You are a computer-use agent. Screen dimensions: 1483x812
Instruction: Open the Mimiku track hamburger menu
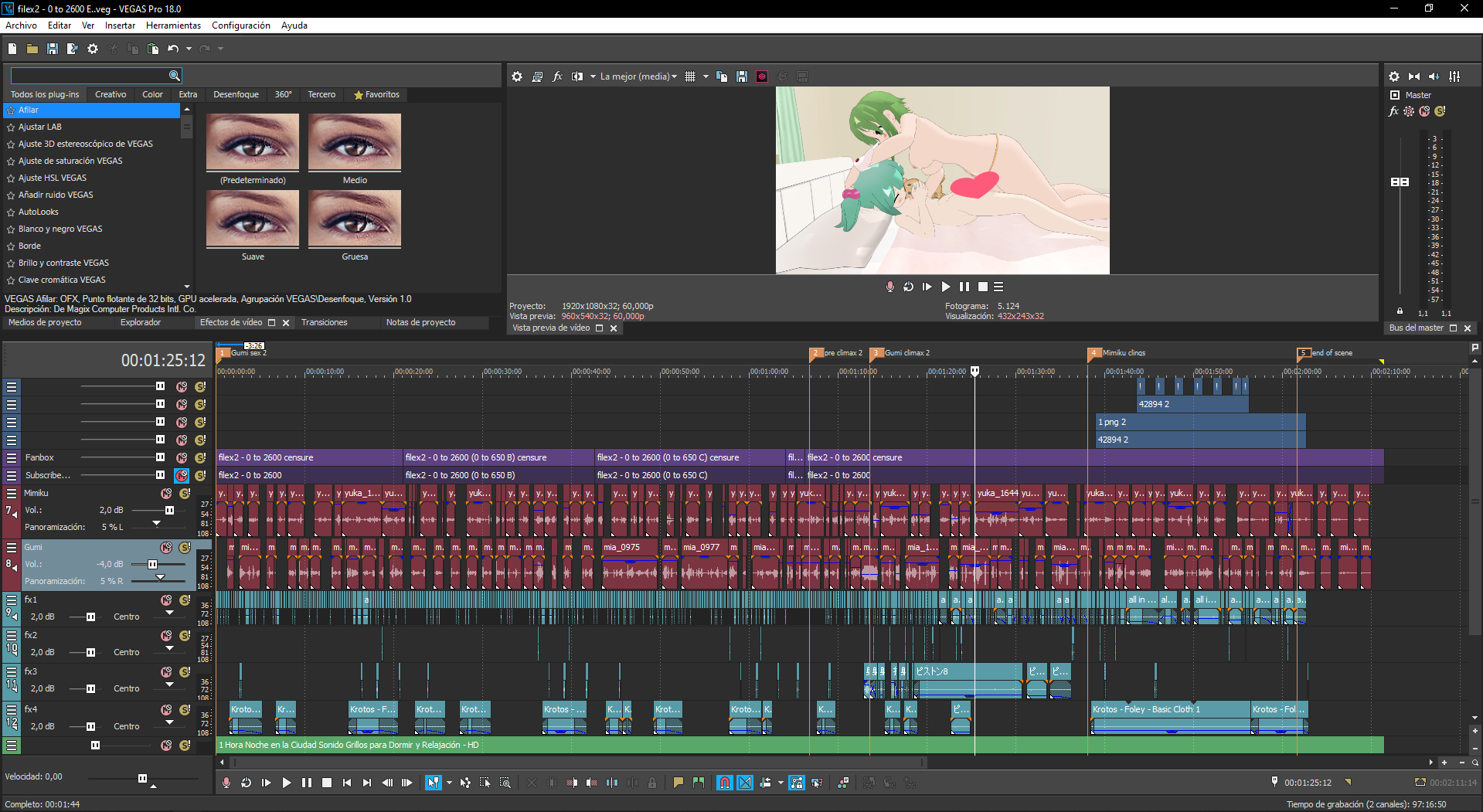pyautogui.click(x=12, y=494)
